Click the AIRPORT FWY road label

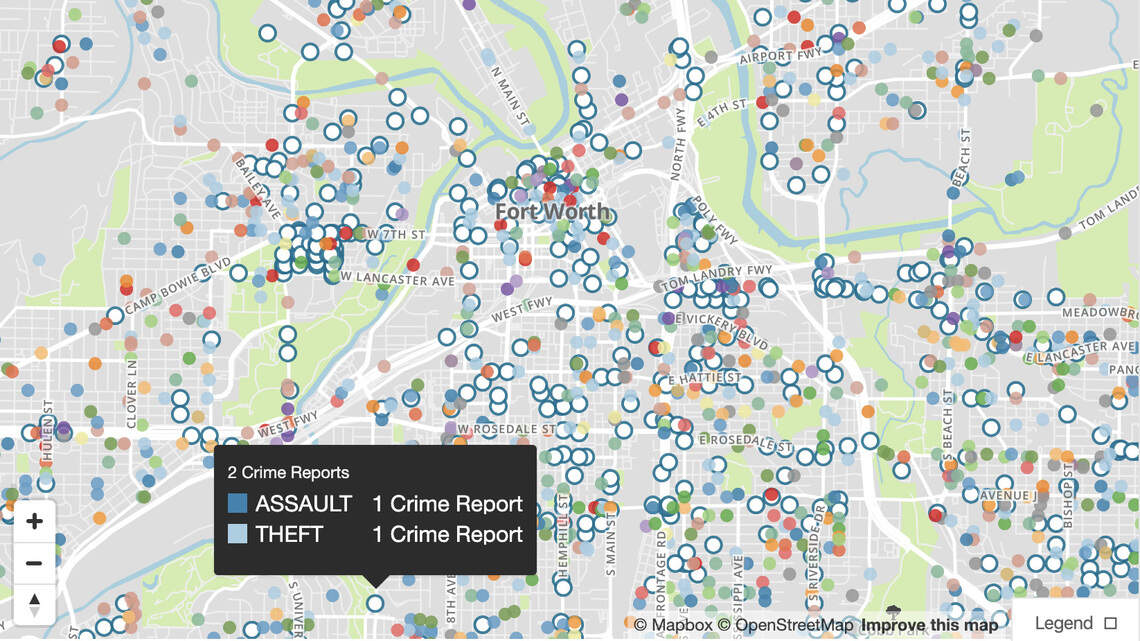pos(780,56)
